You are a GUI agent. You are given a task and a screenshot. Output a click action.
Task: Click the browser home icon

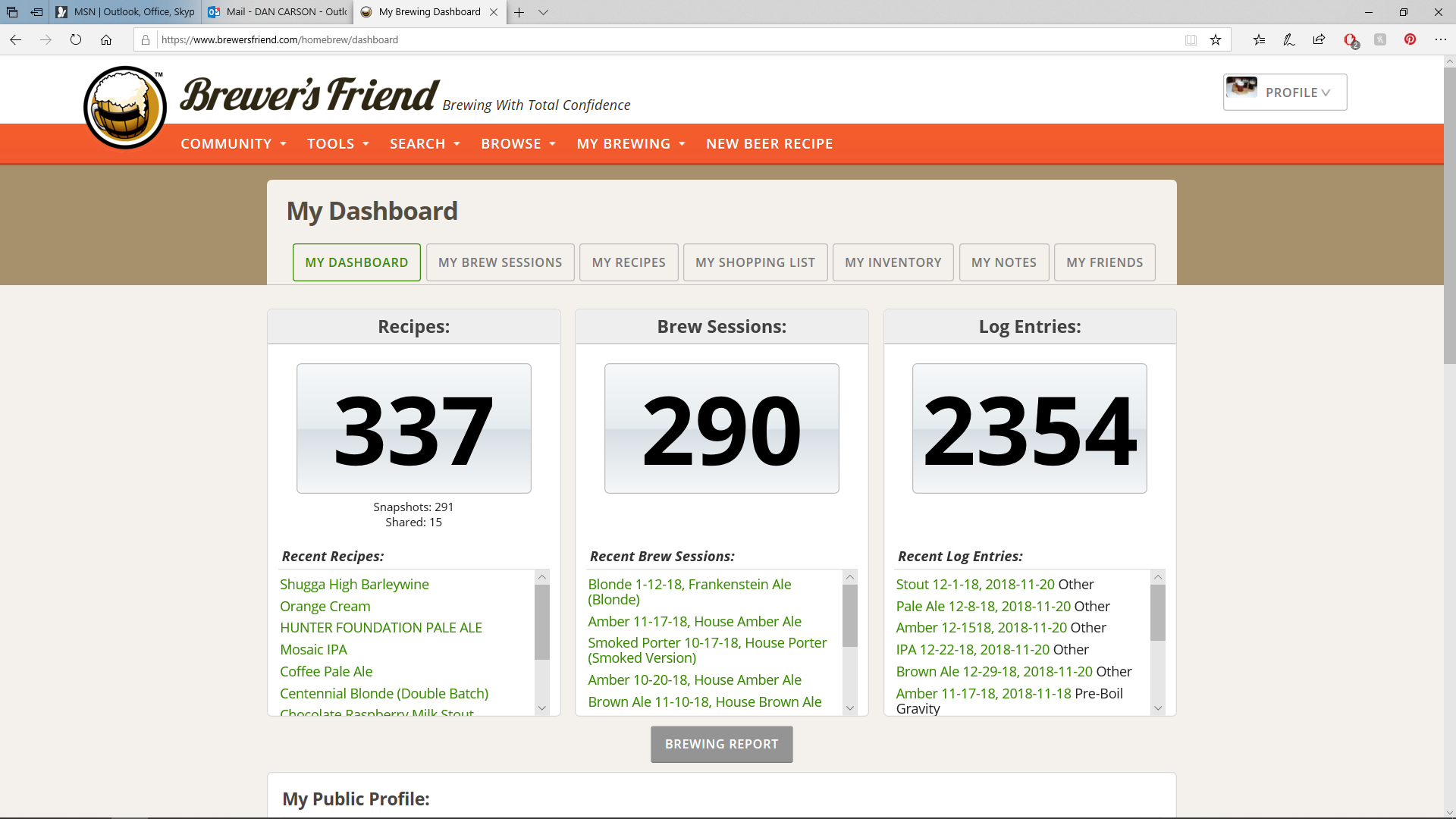pos(106,40)
